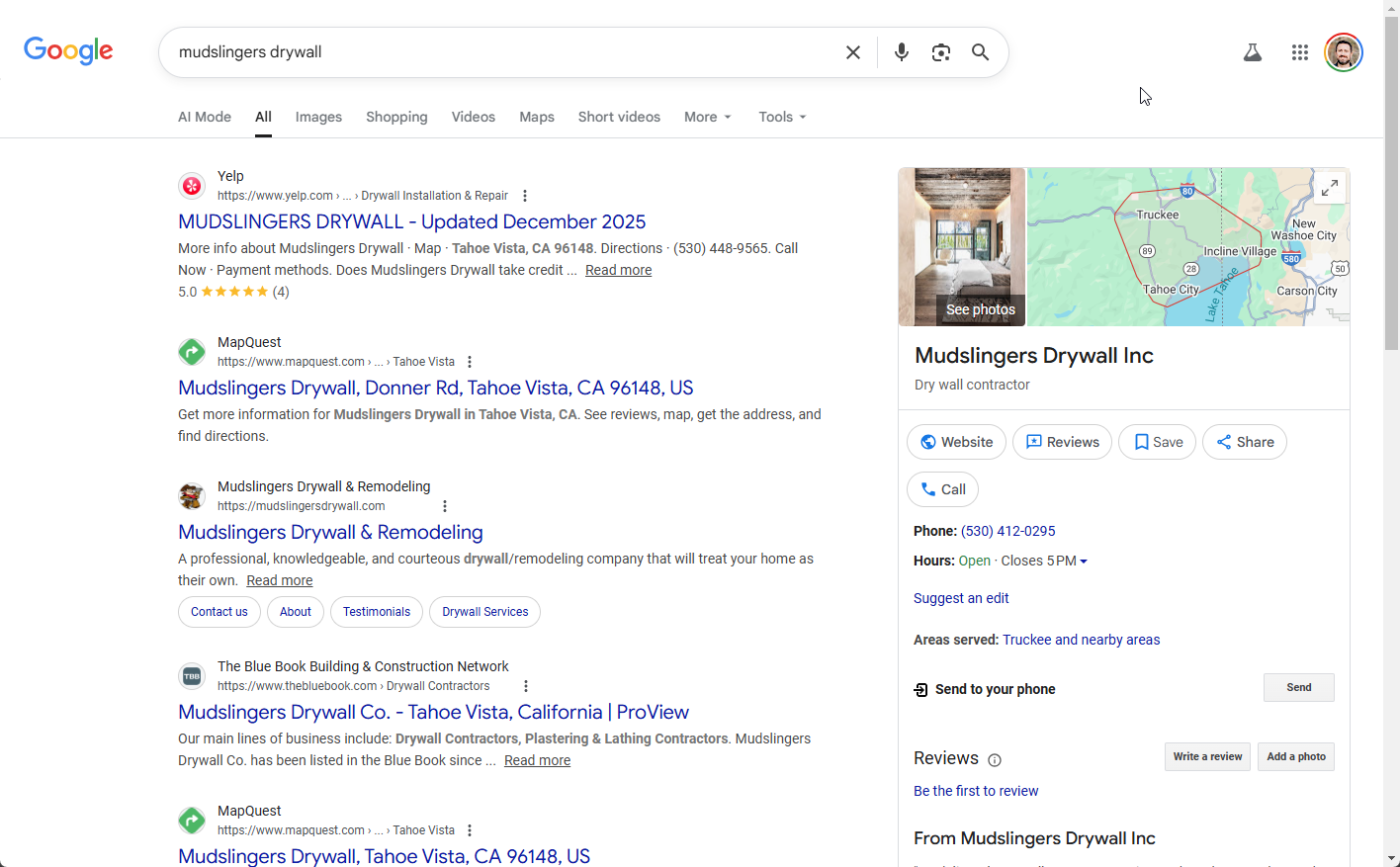The width and height of the screenshot is (1400, 867).
Task: Expand the map in knowledge panel
Action: coord(1330,187)
